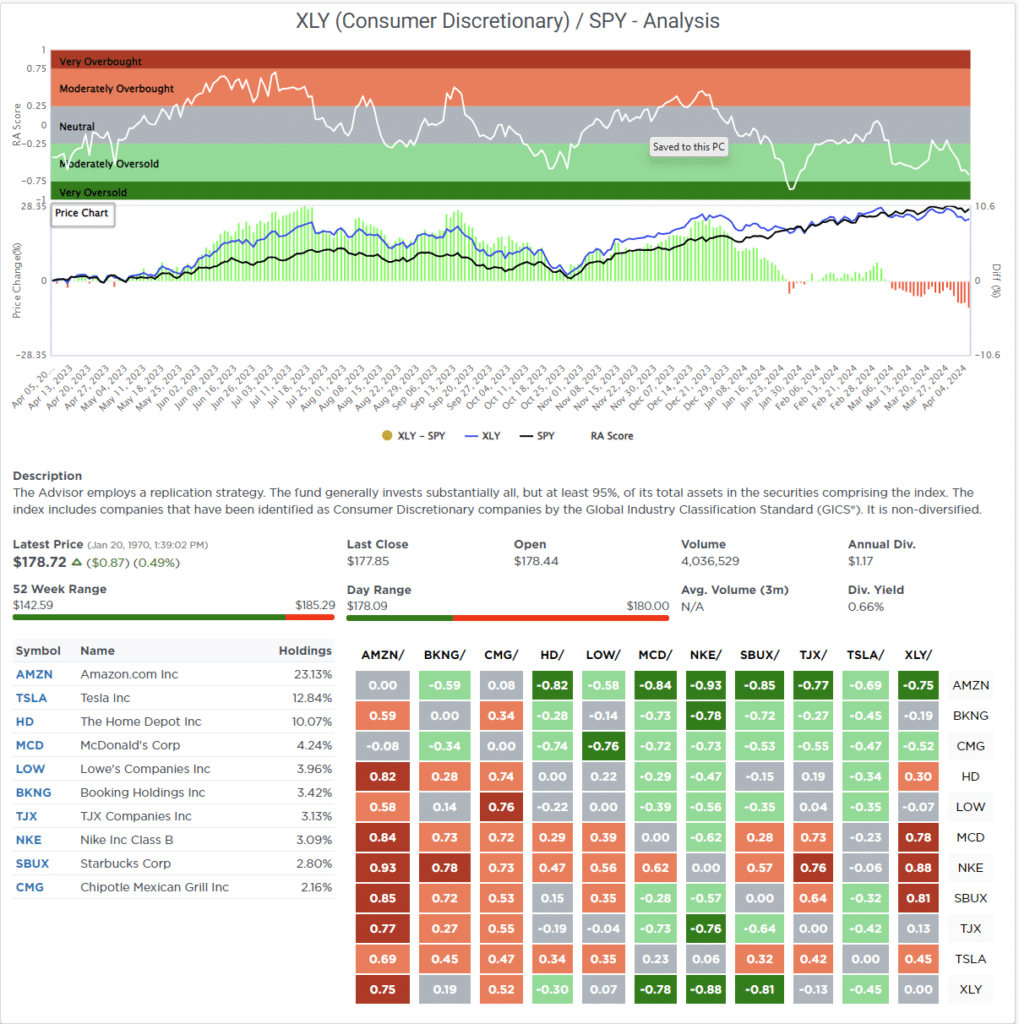Toggle the black SPY legend series

coord(537,436)
